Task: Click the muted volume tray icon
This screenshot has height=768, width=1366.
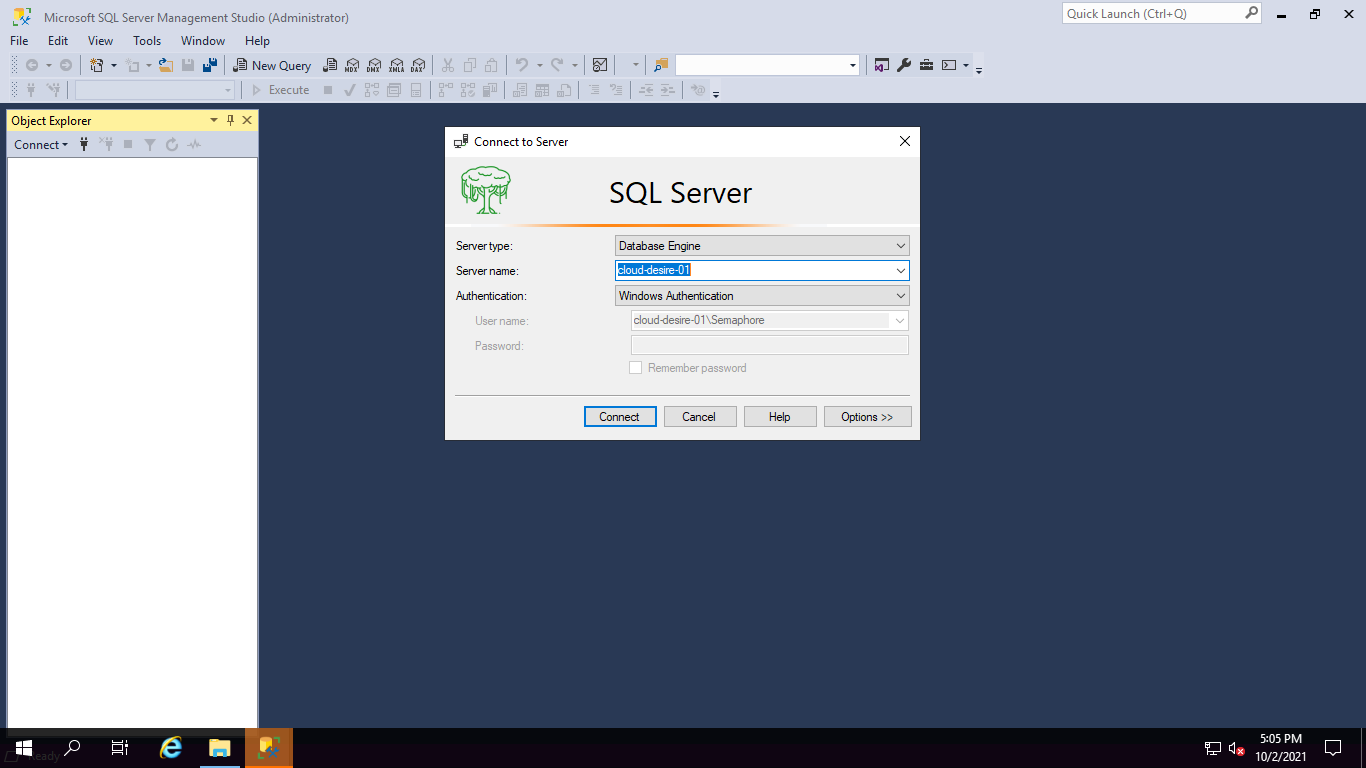Action: 1237,748
